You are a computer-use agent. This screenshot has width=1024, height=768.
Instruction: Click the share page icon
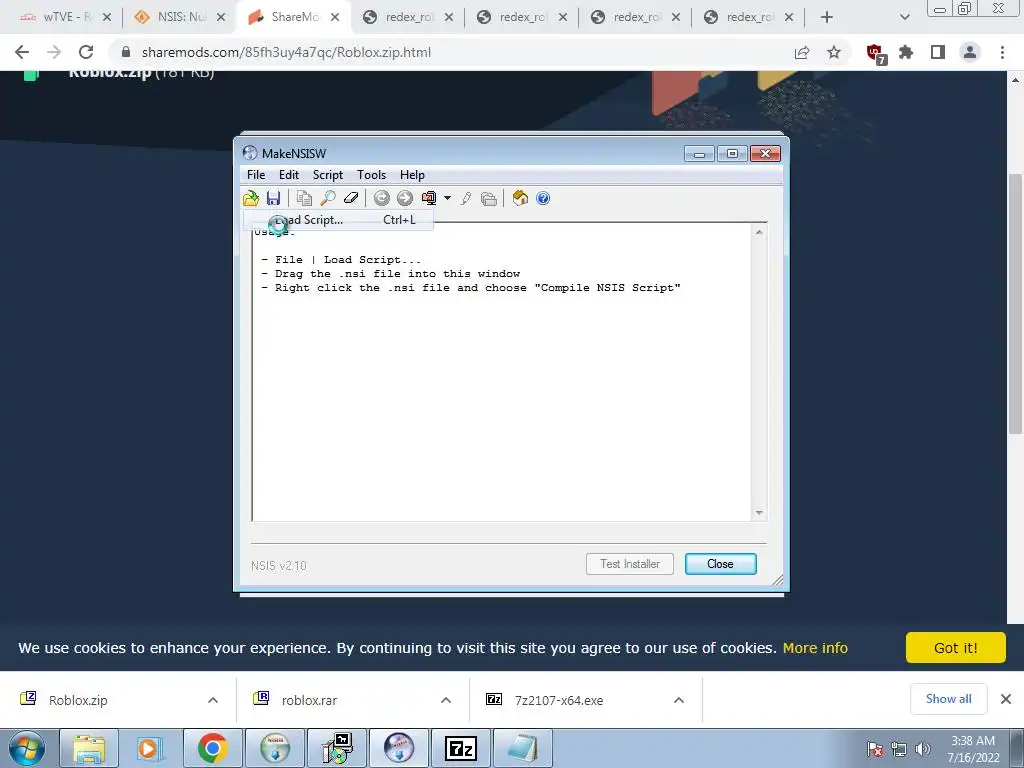pos(802,52)
